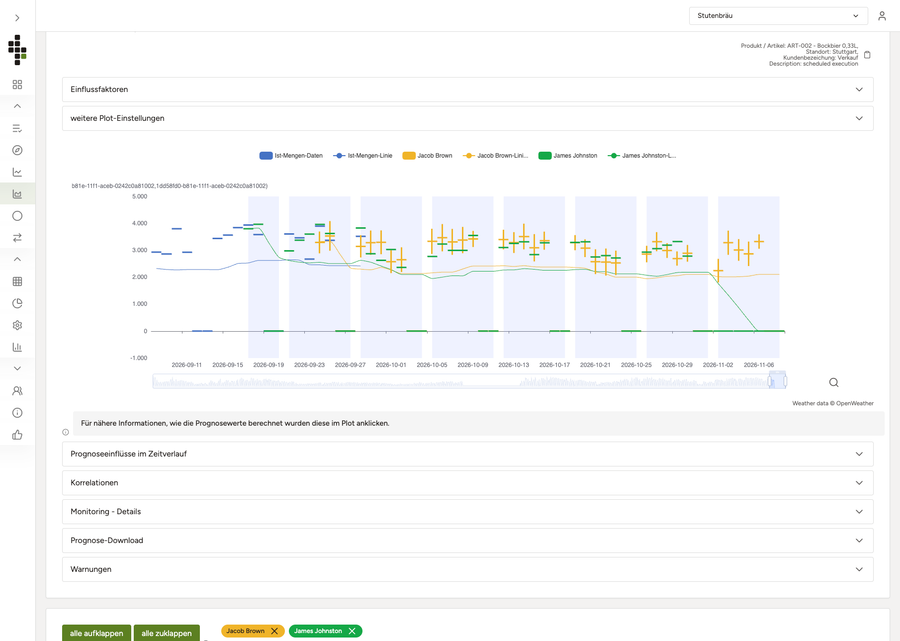This screenshot has height=641, width=900.
Task: Toggle the Jacob Brown bar legend series
Action: pos(427,156)
